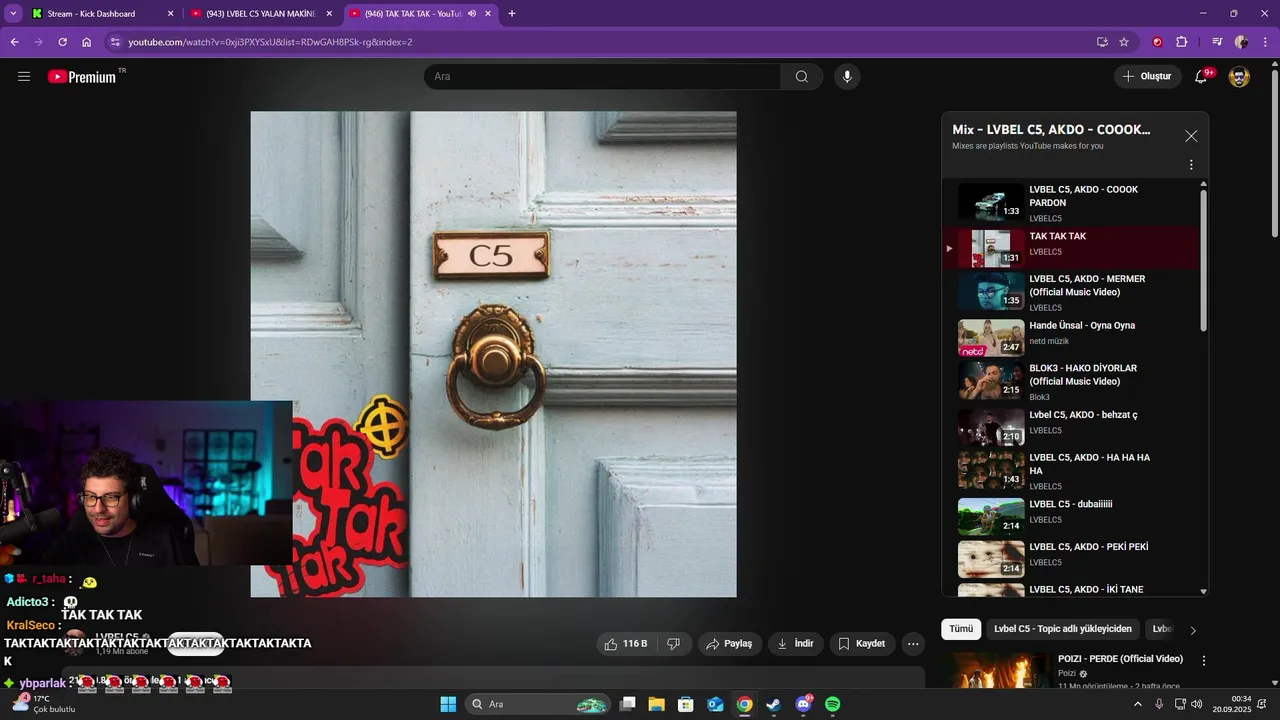Open Mix playlist three-dot options menu
The image size is (1280, 720).
[1191, 165]
